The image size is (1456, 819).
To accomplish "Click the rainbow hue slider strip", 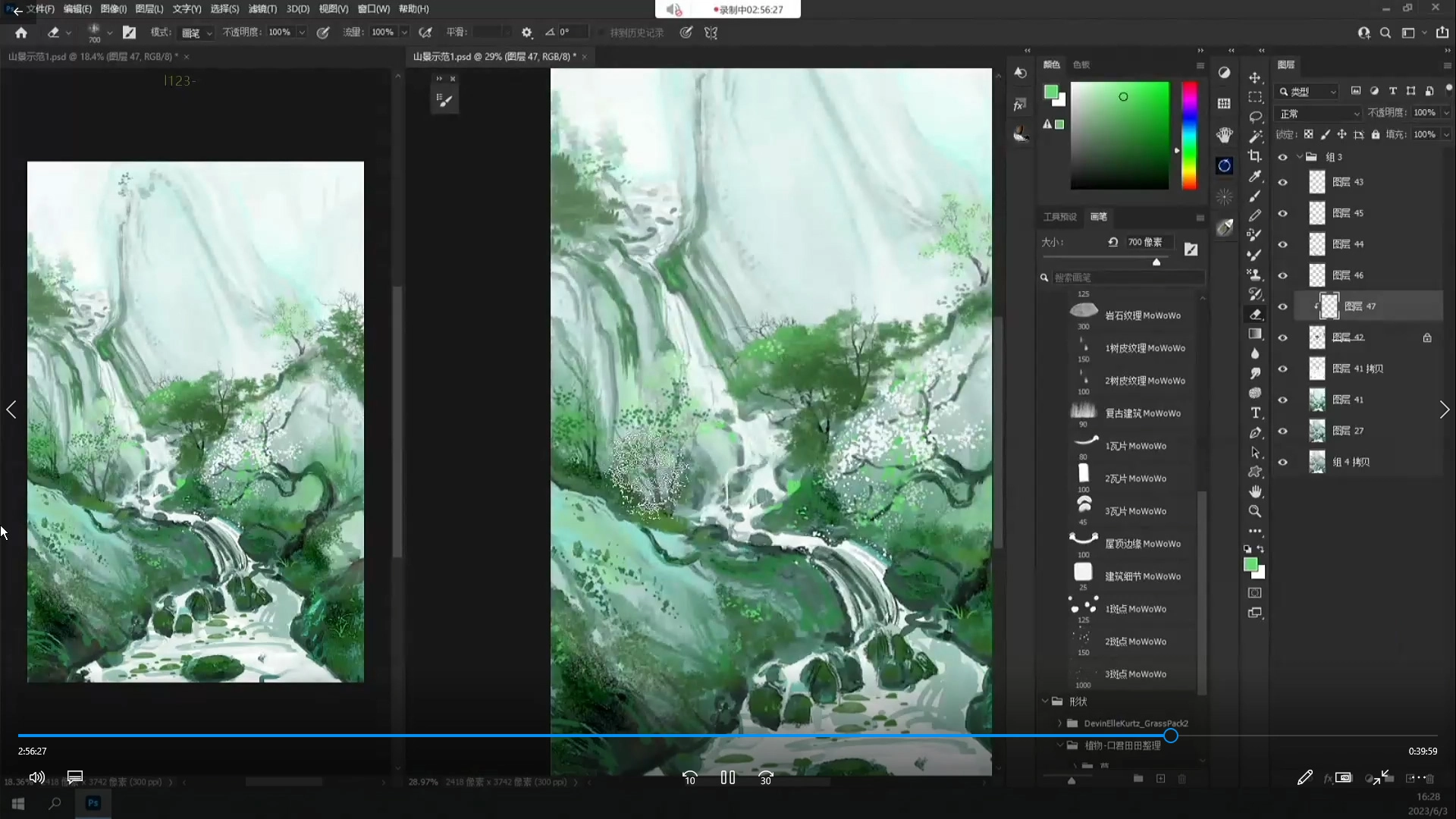I will (1190, 135).
